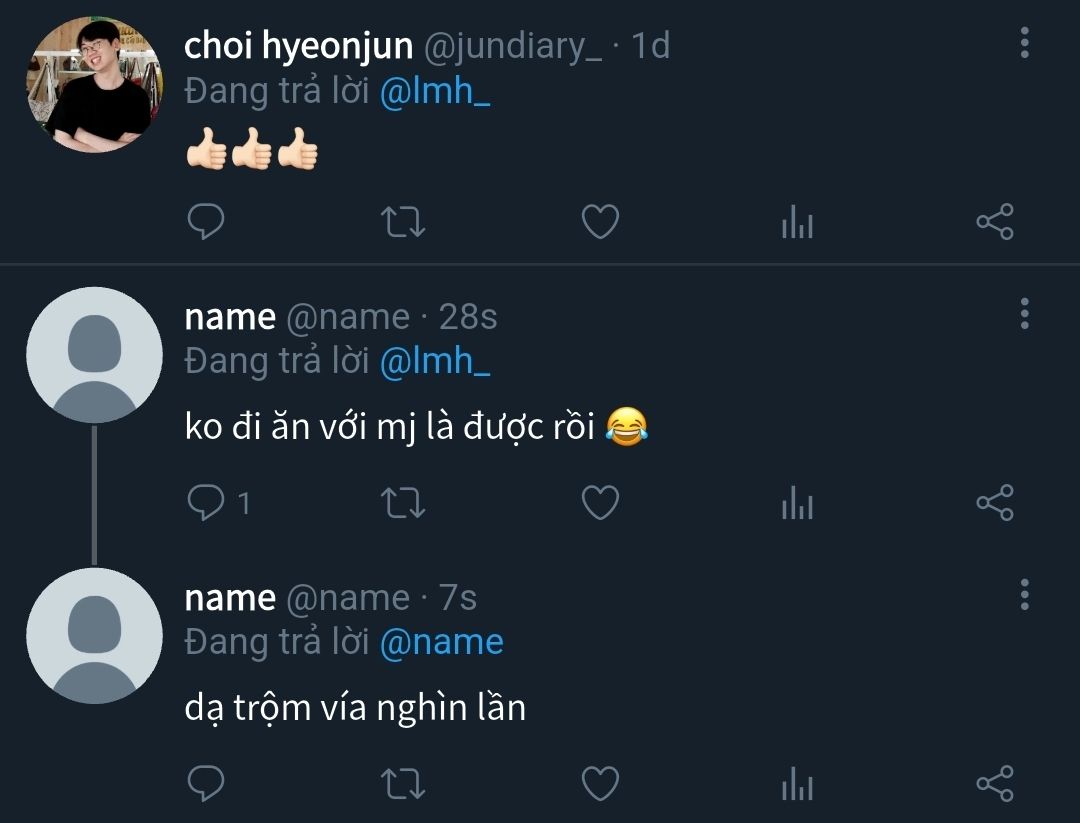
Task: Reply to the 'ko đi ăn với mj' tweet
Action: pos(206,502)
